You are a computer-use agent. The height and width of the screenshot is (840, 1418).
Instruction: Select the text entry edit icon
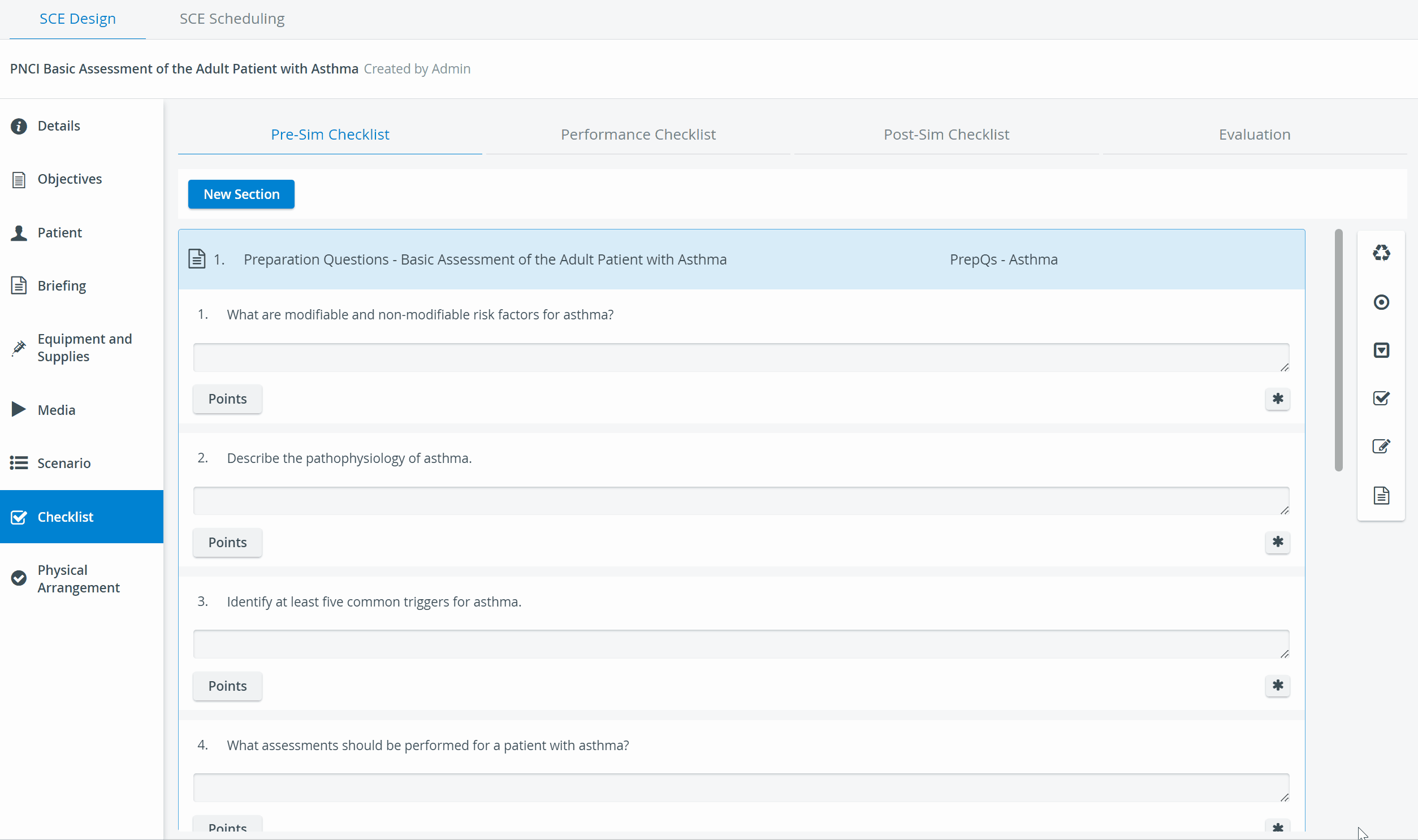coord(1381,447)
